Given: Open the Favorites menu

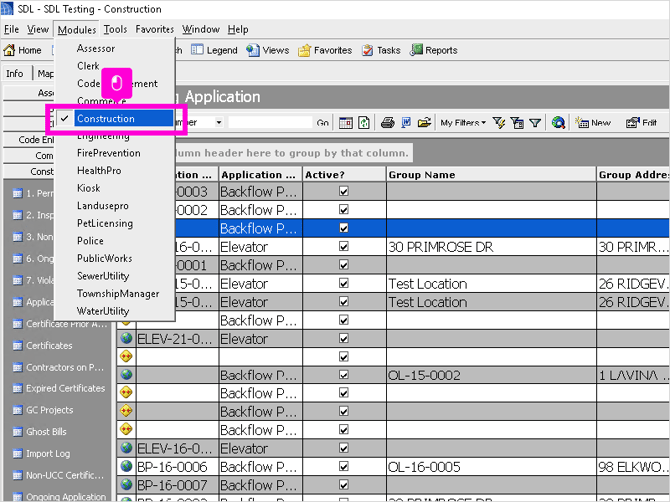Looking at the screenshot, I should click(x=155, y=29).
